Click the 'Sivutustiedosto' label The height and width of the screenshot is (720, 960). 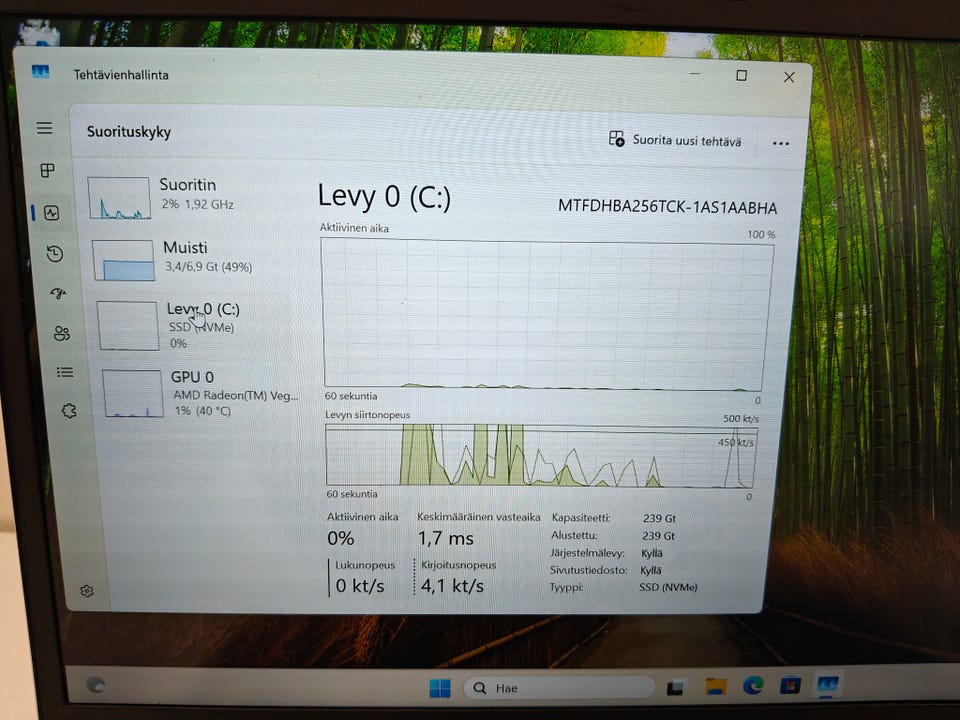click(x=588, y=570)
